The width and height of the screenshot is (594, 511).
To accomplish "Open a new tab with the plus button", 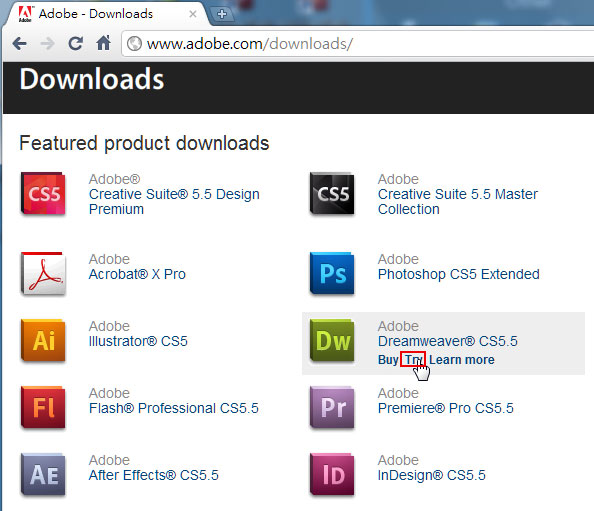I will coord(222,14).
